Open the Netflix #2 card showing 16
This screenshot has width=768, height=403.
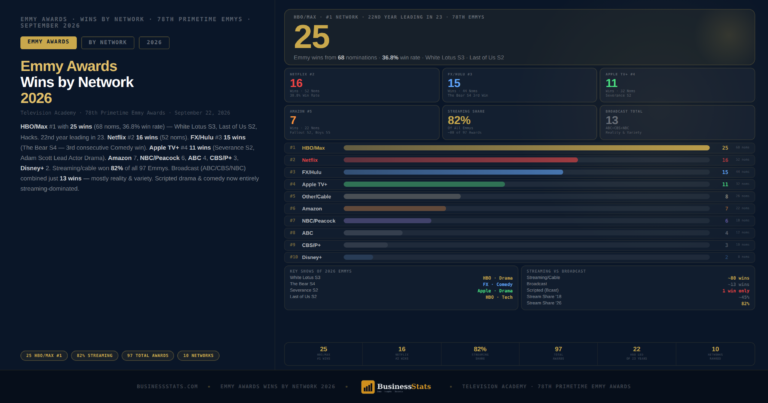point(361,85)
